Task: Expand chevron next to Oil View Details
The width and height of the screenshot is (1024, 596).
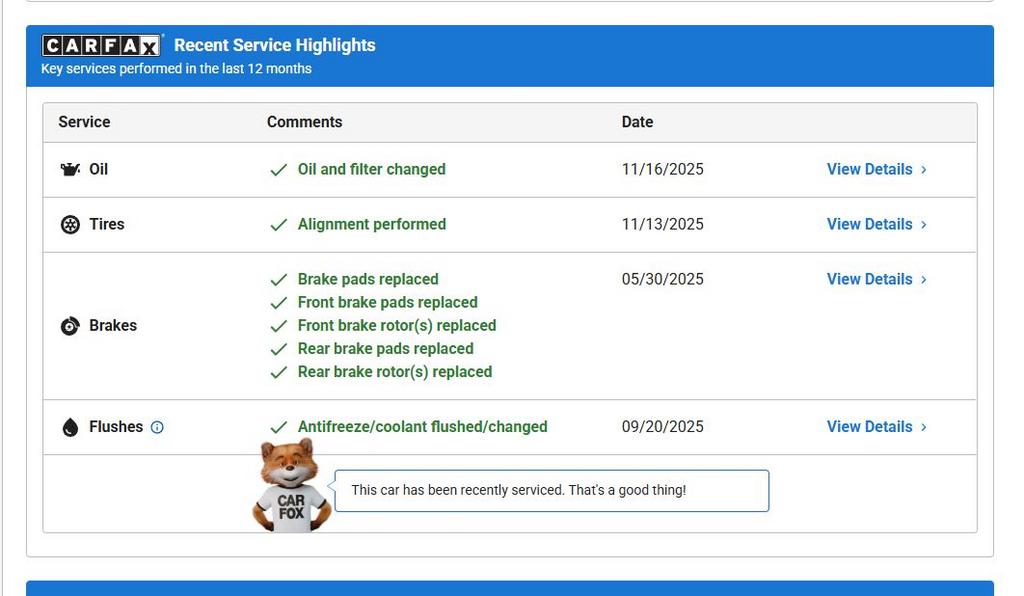Action: tap(923, 170)
